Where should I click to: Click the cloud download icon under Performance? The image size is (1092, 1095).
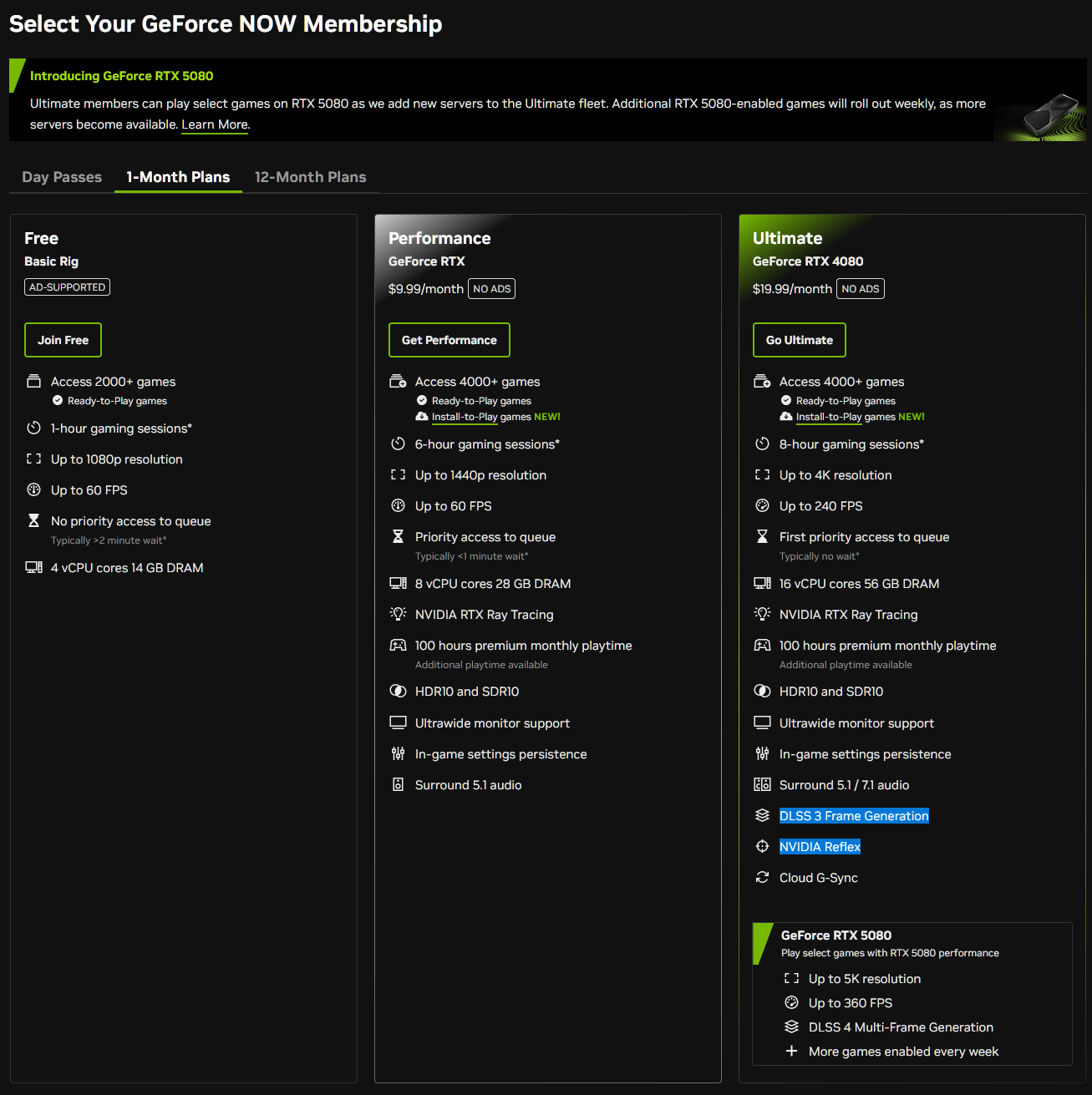pyautogui.click(x=422, y=416)
